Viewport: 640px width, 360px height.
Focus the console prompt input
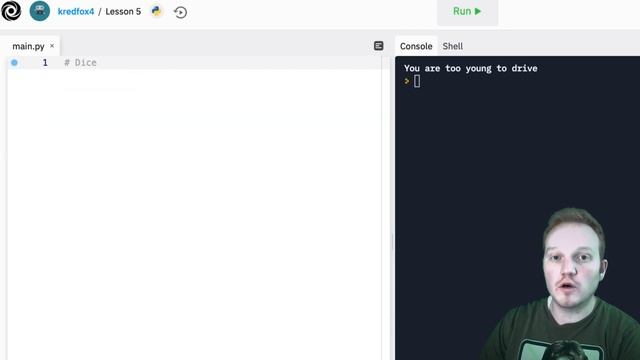coord(417,81)
